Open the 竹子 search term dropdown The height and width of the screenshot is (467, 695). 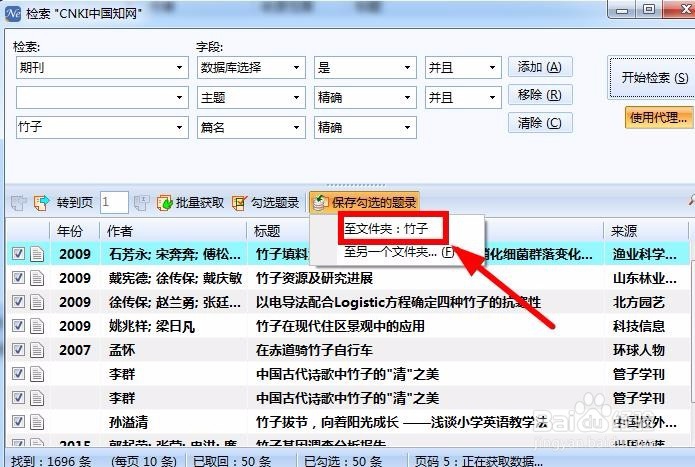[179, 128]
